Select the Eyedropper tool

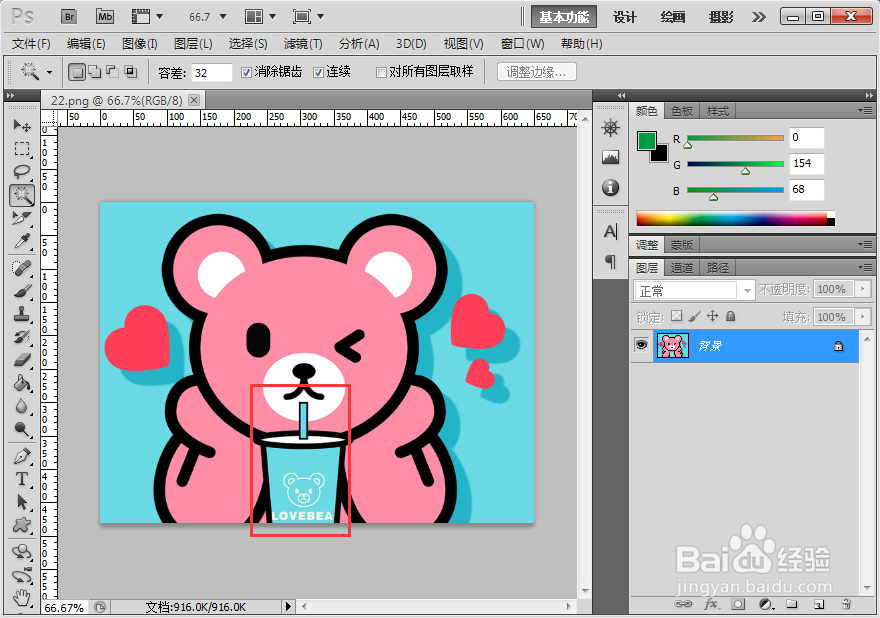[22, 241]
